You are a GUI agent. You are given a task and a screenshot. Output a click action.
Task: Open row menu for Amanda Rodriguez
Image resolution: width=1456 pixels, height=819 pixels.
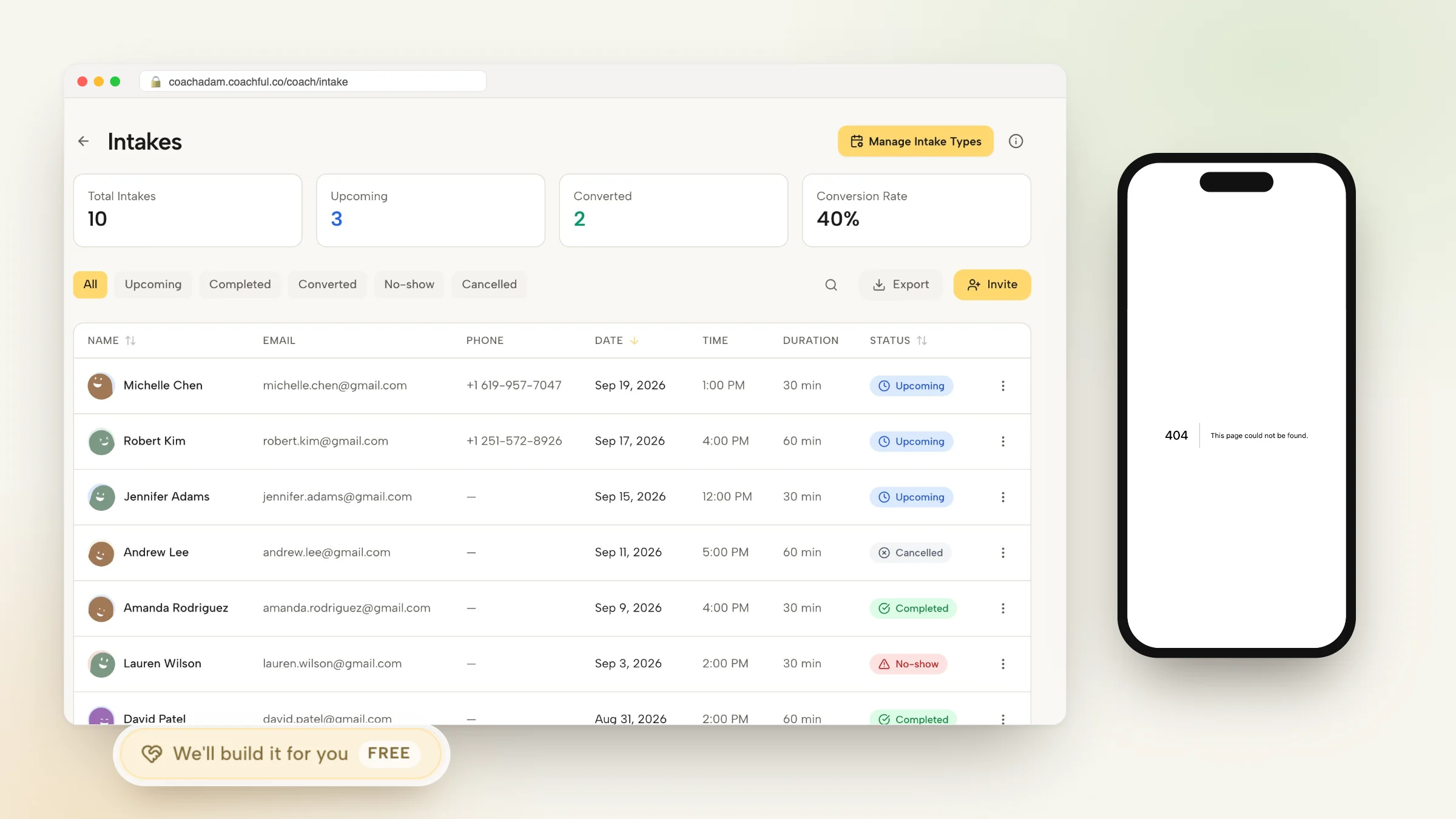(1003, 608)
